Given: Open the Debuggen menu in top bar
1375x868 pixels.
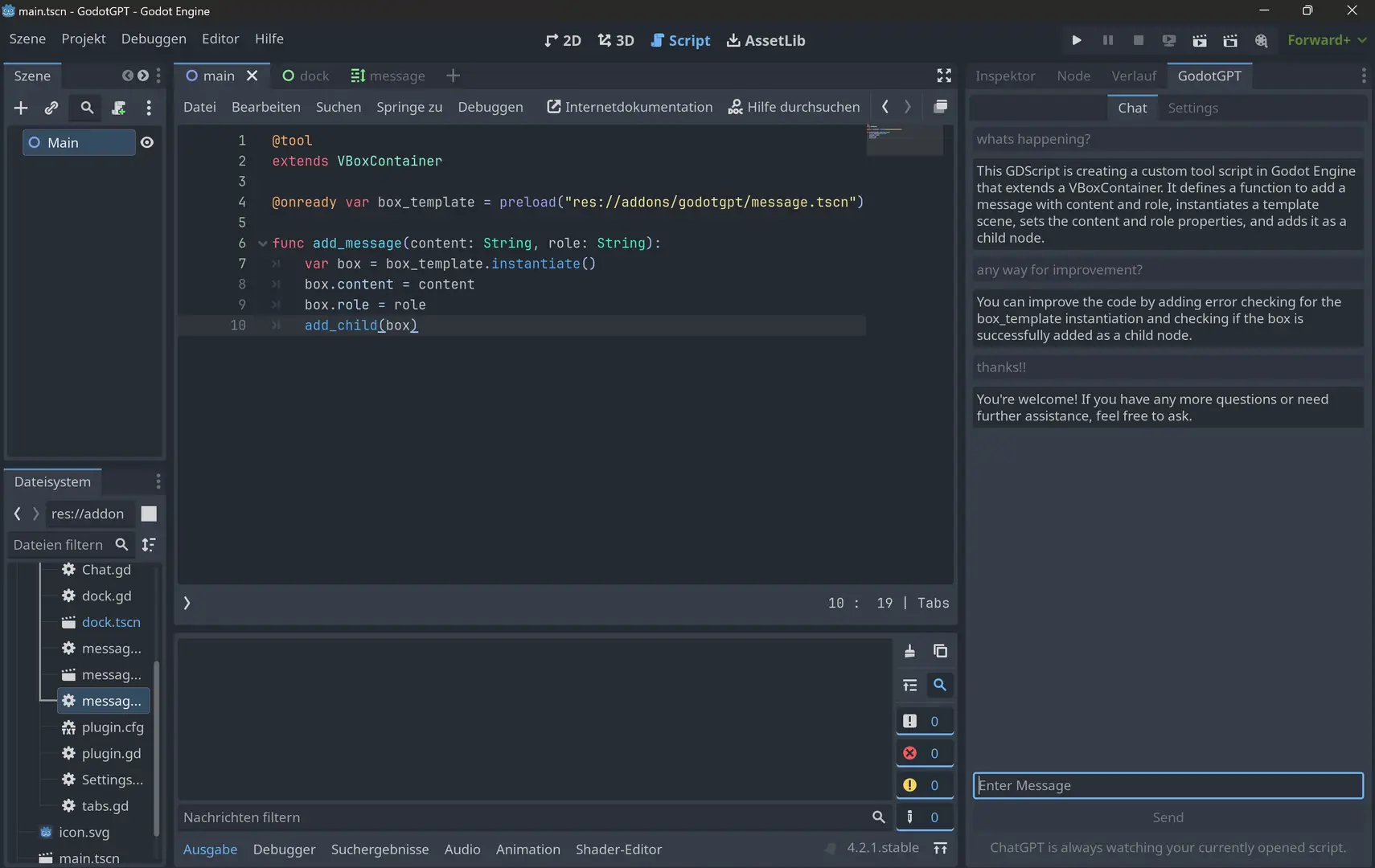Looking at the screenshot, I should click(x=154, y=39).
